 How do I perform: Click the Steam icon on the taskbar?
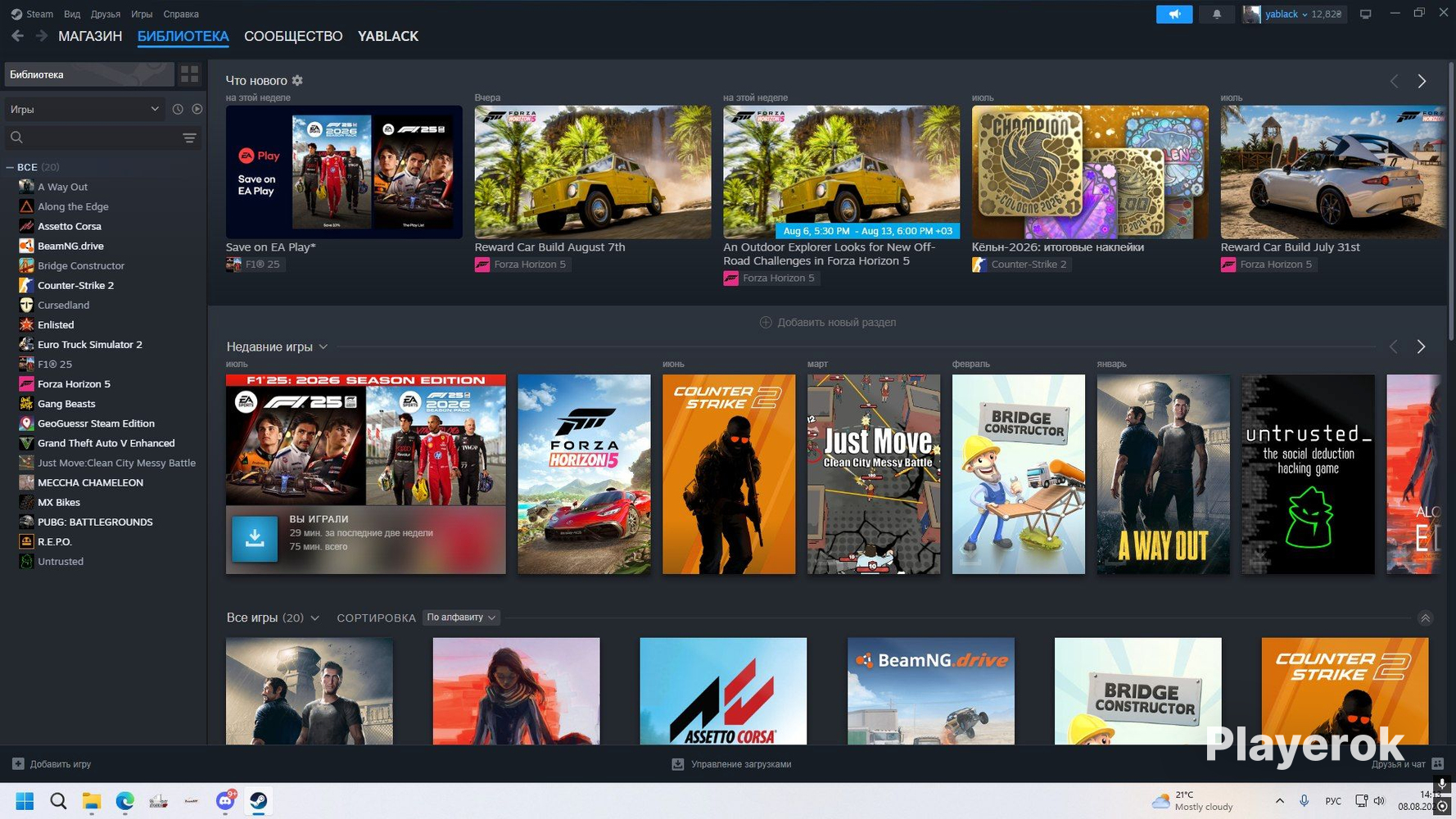pyautogui.click(x=259, y=801)
